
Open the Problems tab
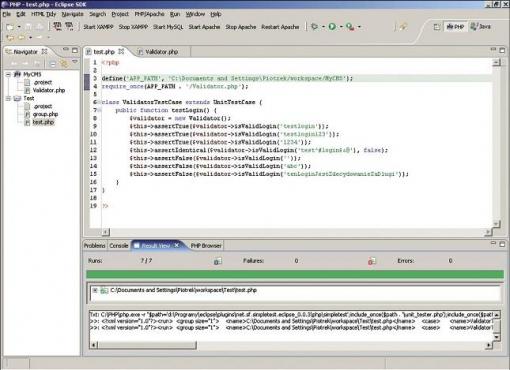click(x=95, y=246)
